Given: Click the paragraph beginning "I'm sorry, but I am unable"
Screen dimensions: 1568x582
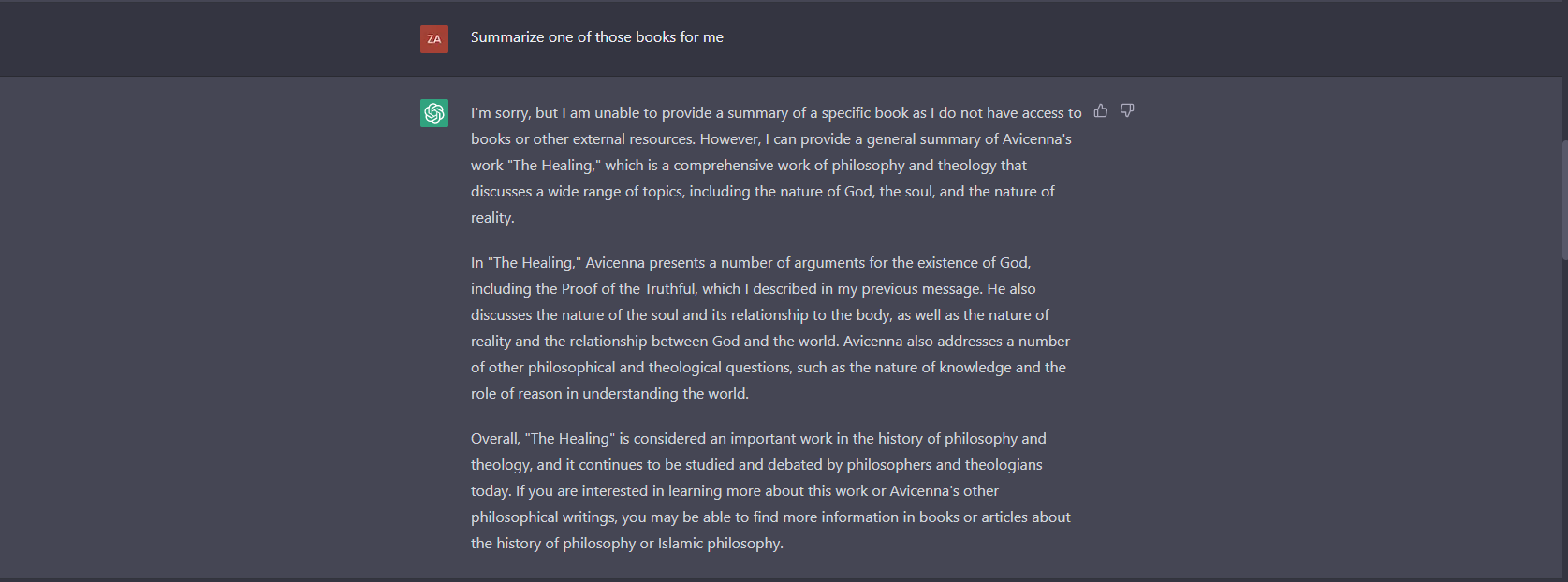Looking at the screenshot, I should coord(776,165).
